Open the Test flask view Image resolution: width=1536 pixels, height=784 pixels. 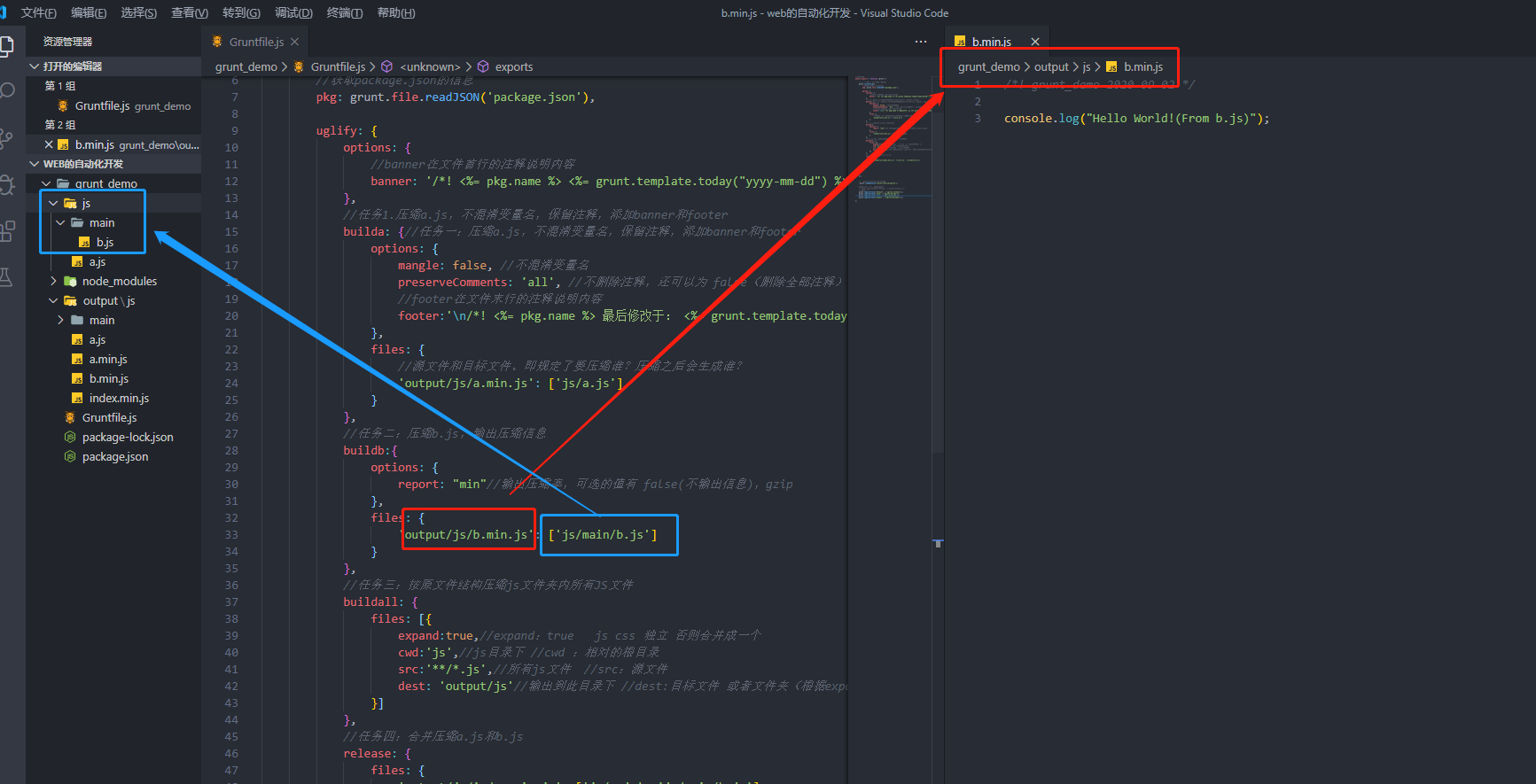click(6, 277)
